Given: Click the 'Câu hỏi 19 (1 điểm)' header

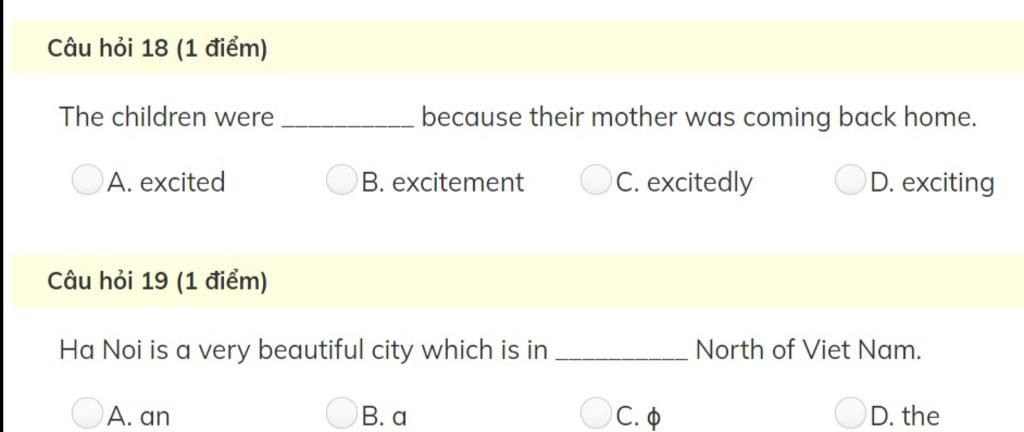Looking at the screenshot, I should [157, 281].
